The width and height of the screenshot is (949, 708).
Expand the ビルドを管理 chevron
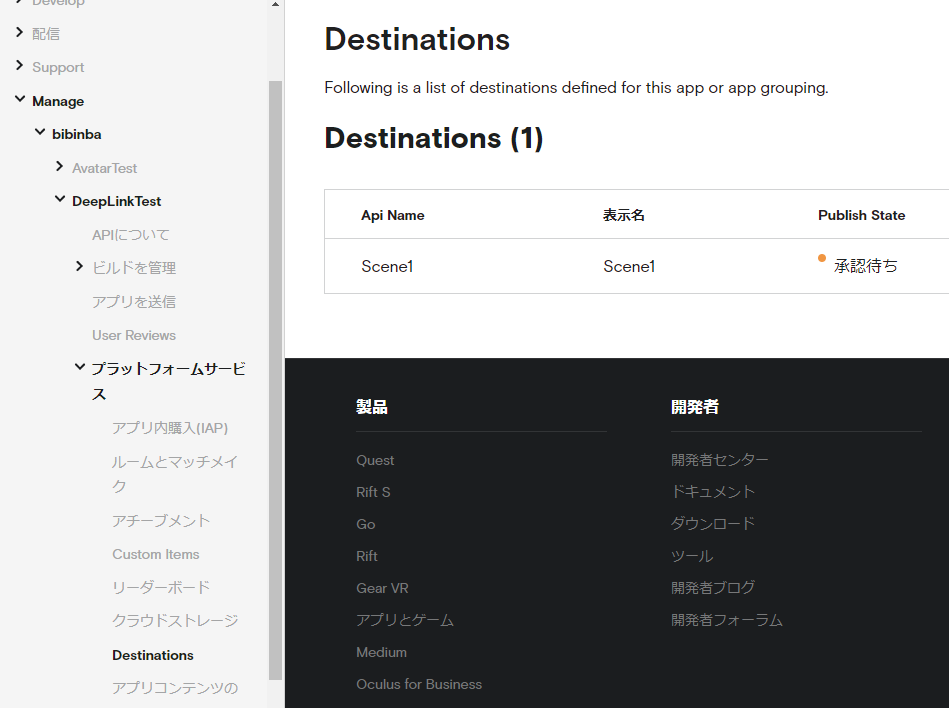[79, 266]
